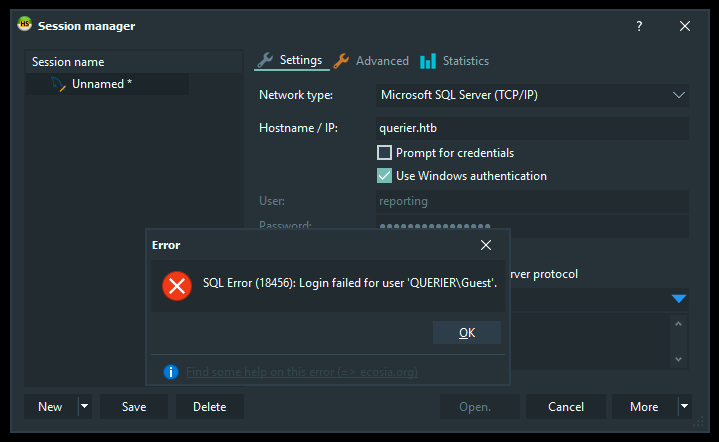Click the blue info icon beside help link
Viewport: 719px width, 442px height.
171,372
